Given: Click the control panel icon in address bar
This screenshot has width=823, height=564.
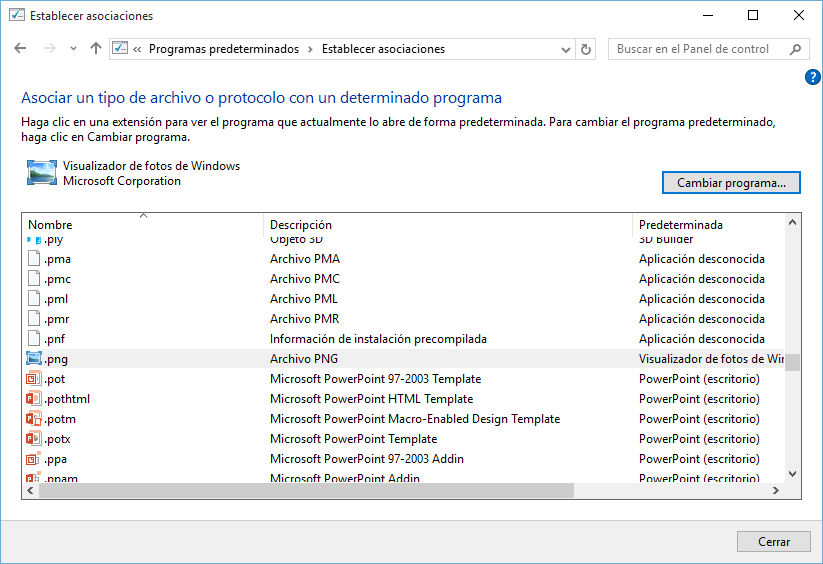Looking at the screenshot, I should tap(120, 48).
